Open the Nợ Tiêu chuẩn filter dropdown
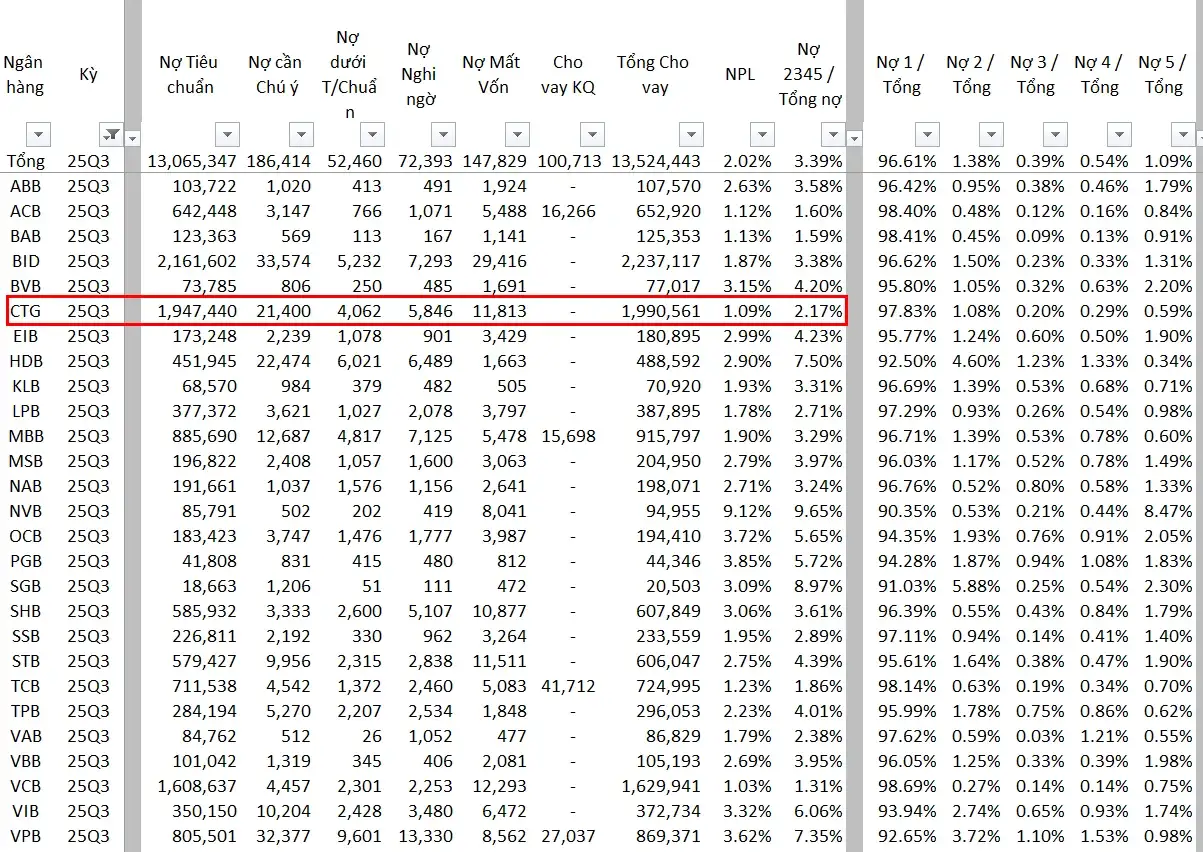 coord(228,134)
